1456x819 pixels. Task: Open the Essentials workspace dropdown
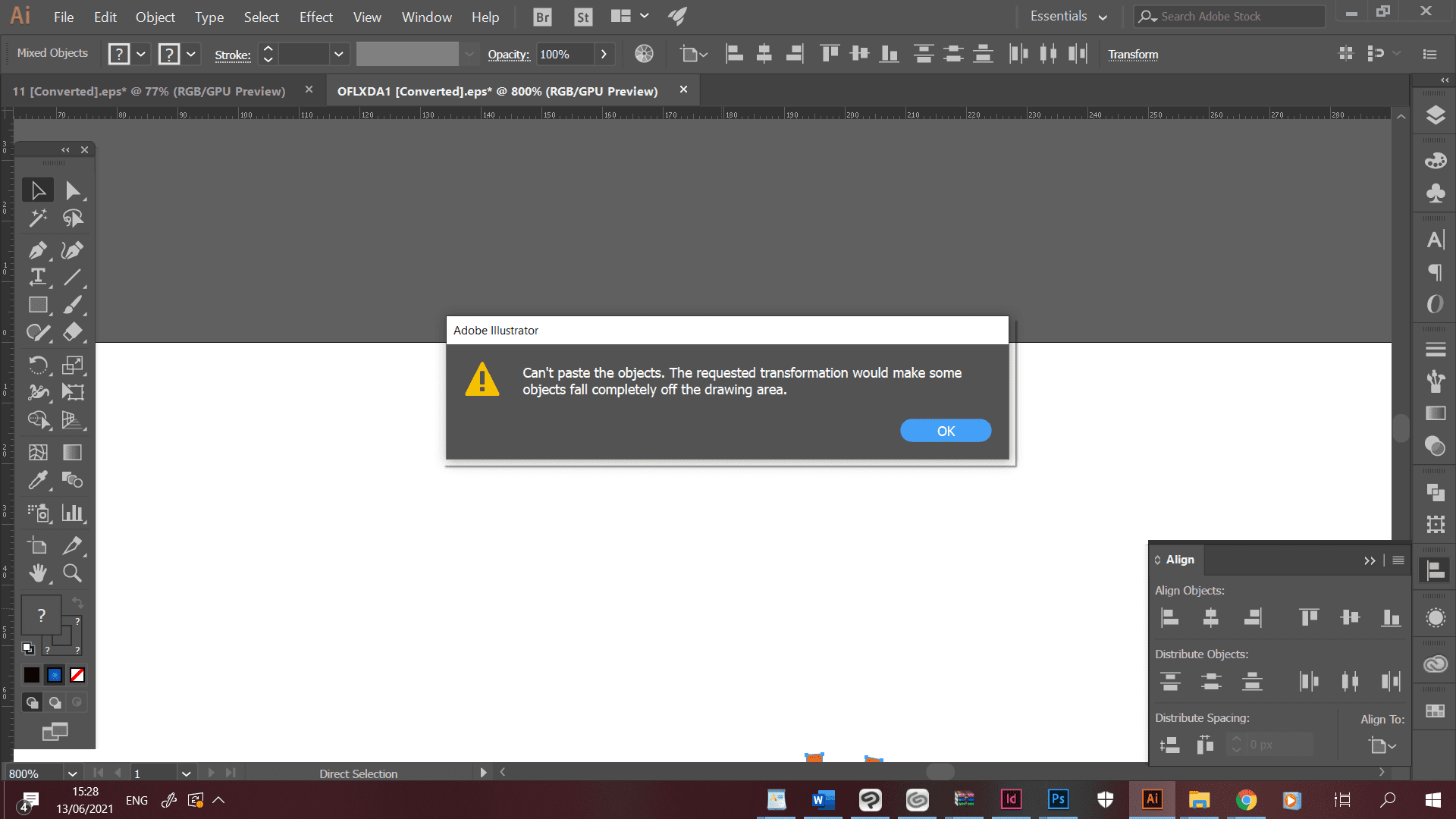1068,17
